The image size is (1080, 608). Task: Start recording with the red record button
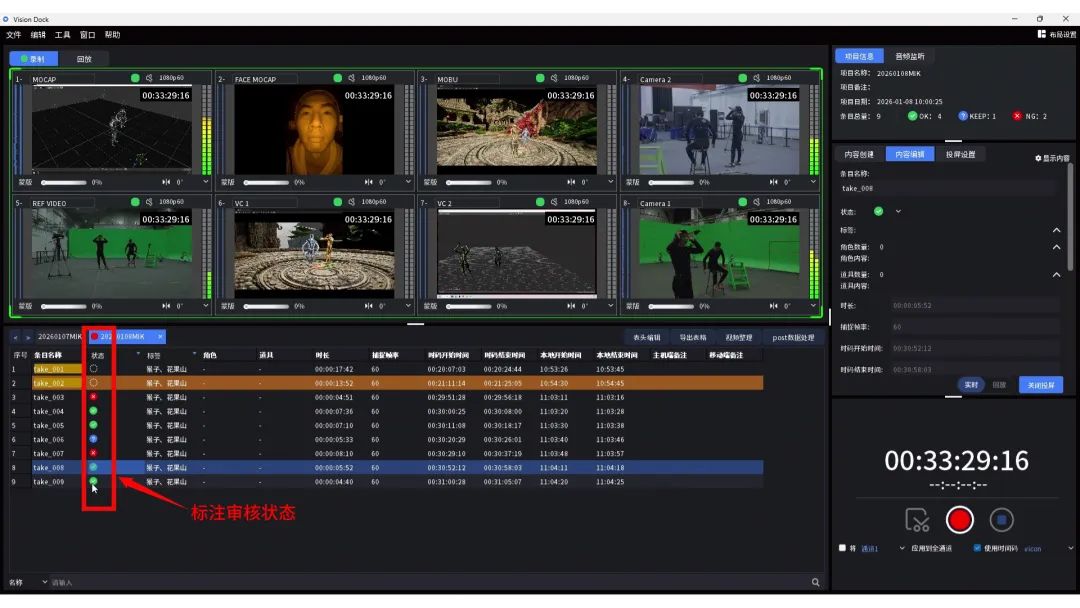[959, 520]
